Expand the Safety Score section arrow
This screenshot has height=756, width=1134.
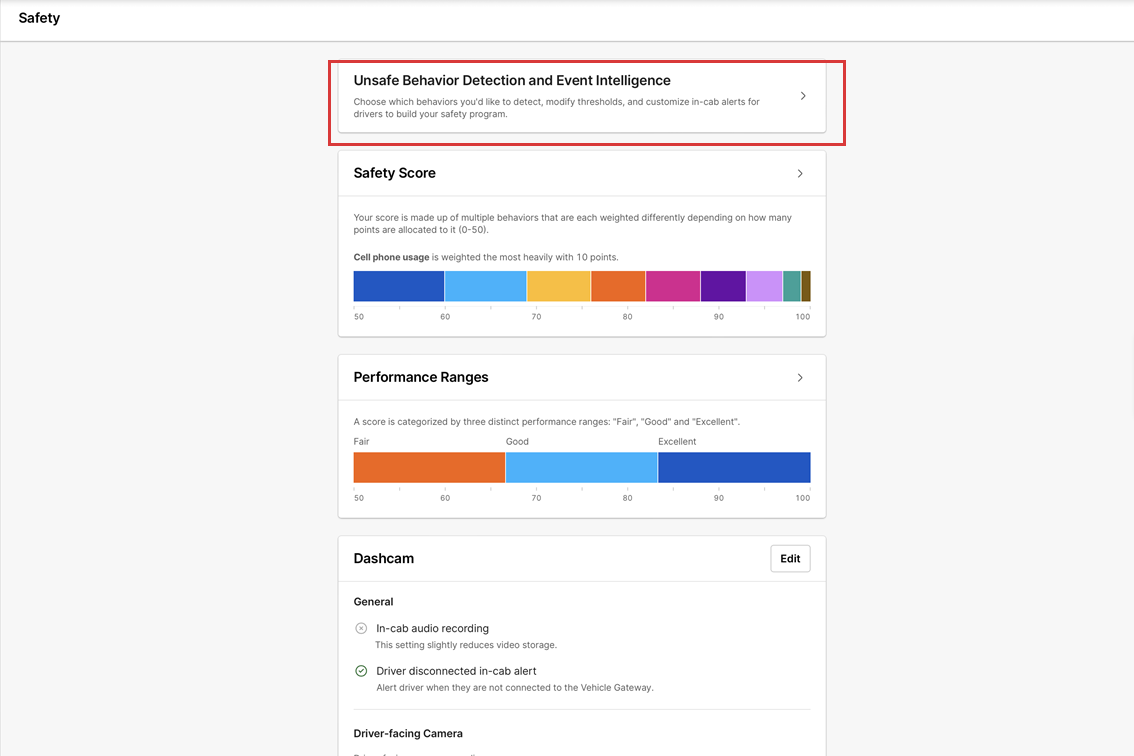point(800,174)
